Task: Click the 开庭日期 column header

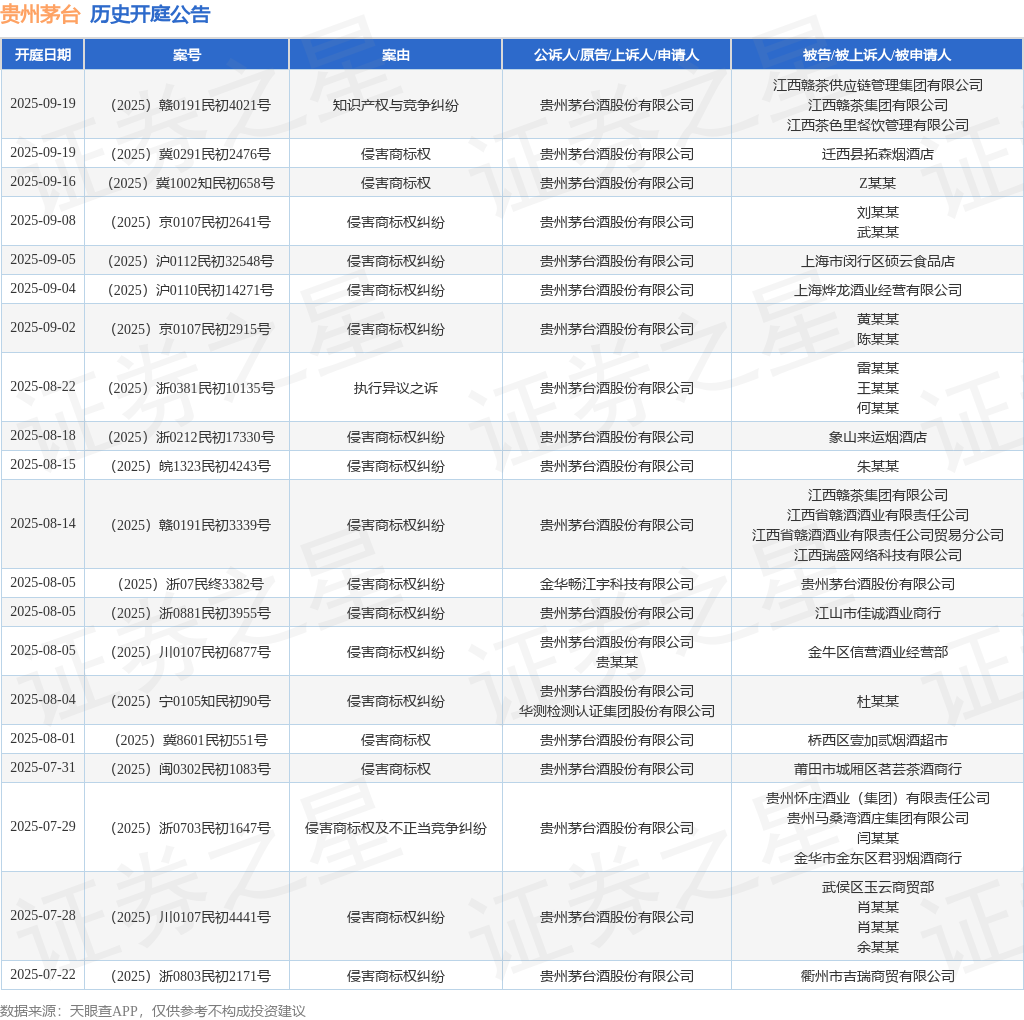Action: pyautogui.click(x=42, y=55)
